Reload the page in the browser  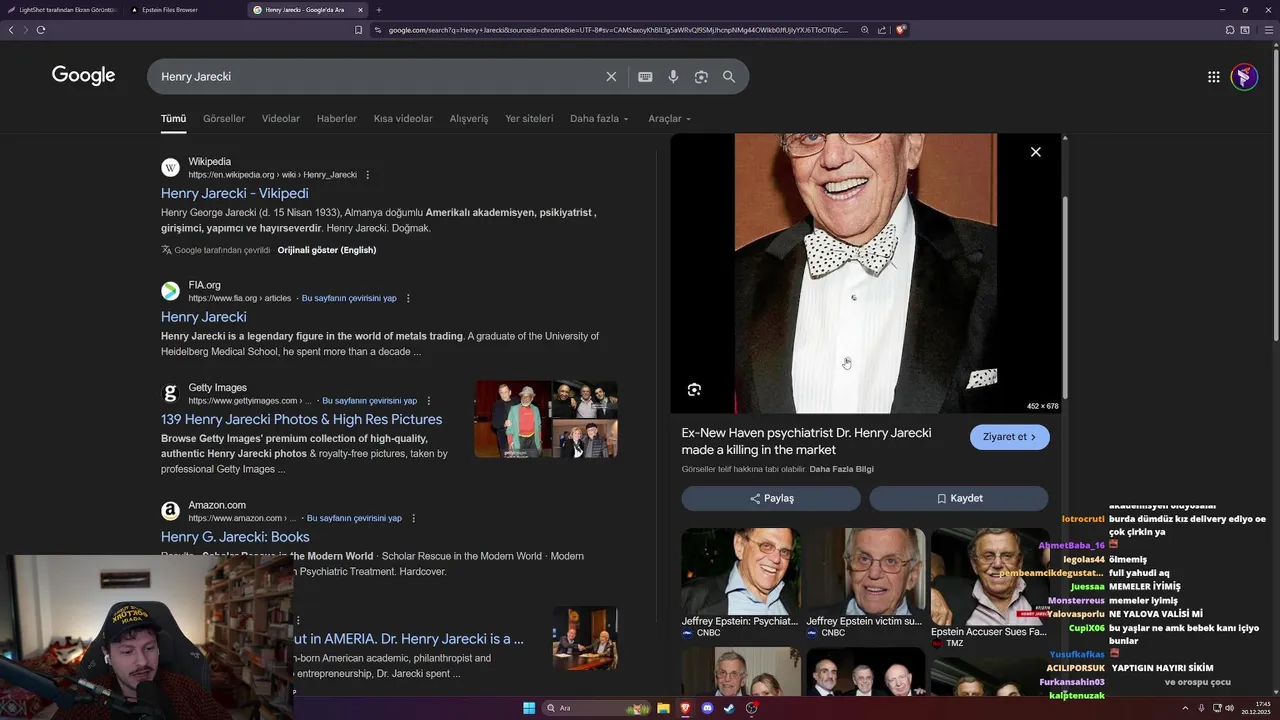tap(41, 30)
